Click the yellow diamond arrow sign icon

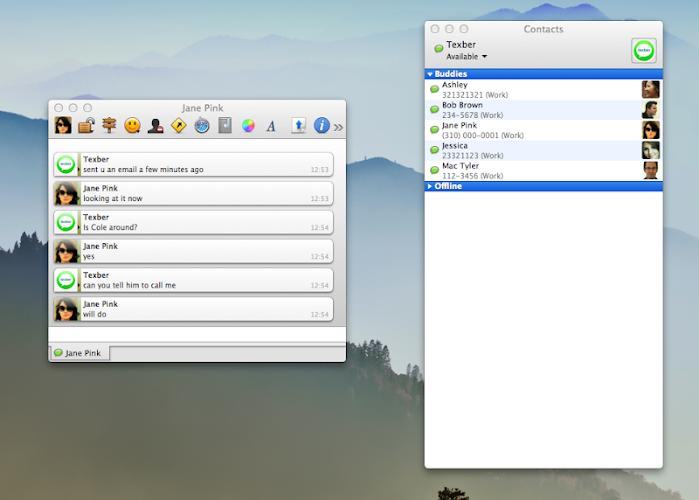(178, 126)
